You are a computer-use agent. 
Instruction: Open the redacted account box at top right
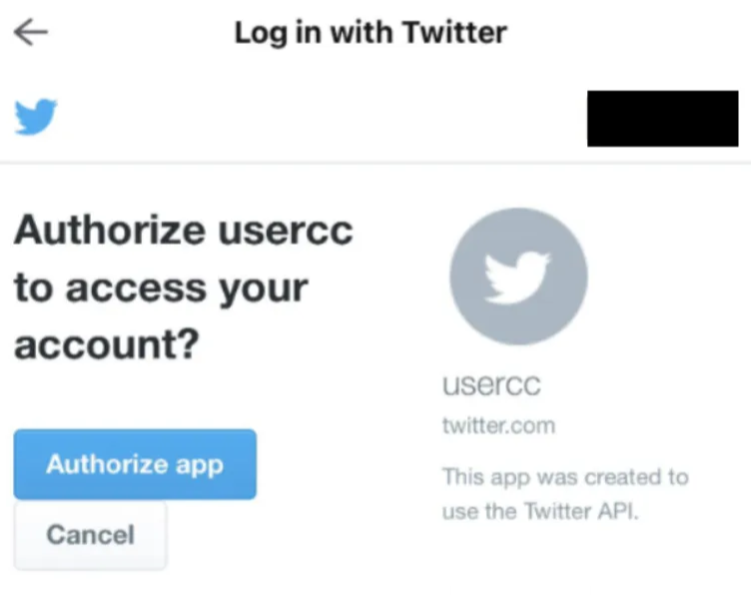663,118
